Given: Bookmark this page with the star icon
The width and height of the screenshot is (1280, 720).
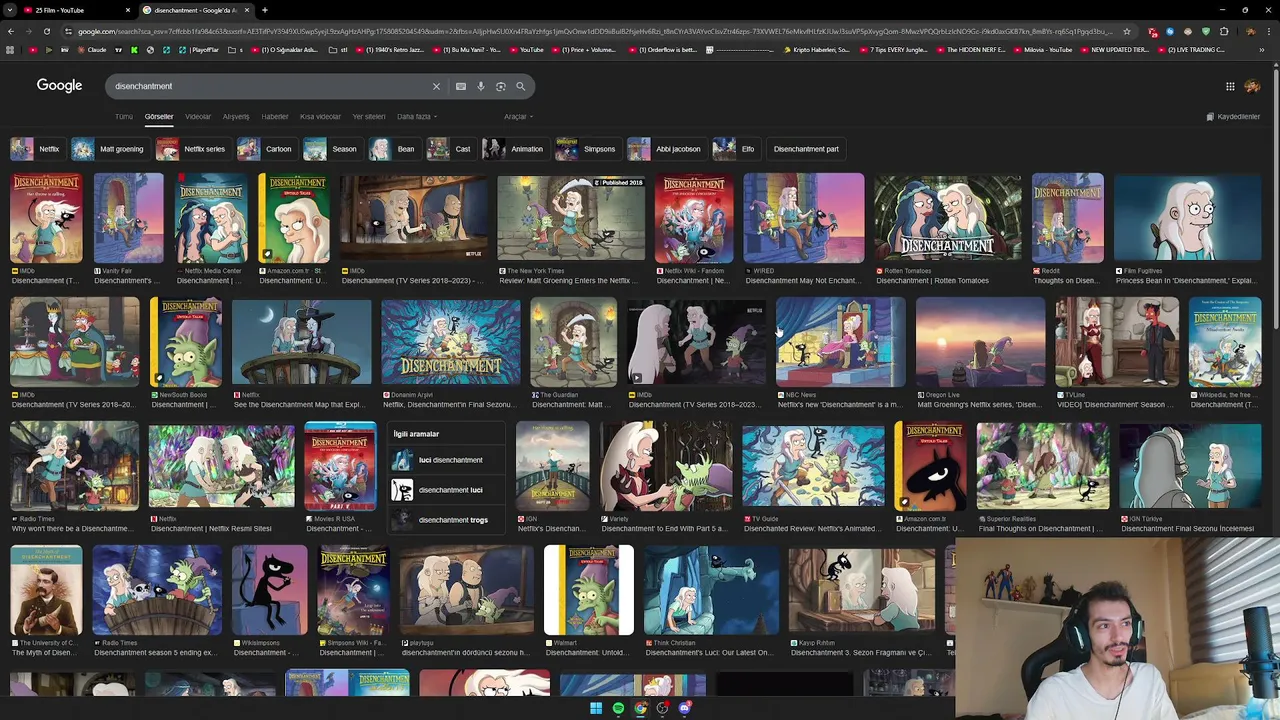Looking at the screenshot, I should coord(1127,31).
